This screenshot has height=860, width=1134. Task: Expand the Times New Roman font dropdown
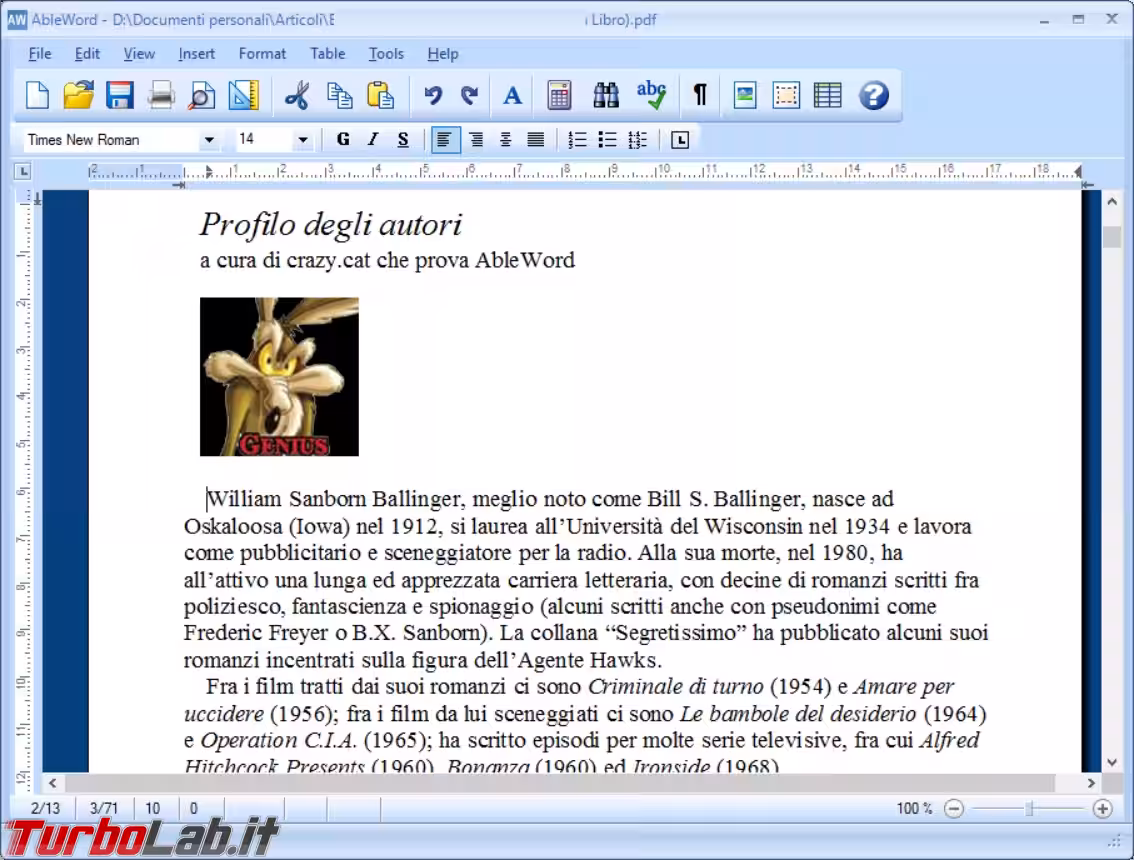(208, 140)
